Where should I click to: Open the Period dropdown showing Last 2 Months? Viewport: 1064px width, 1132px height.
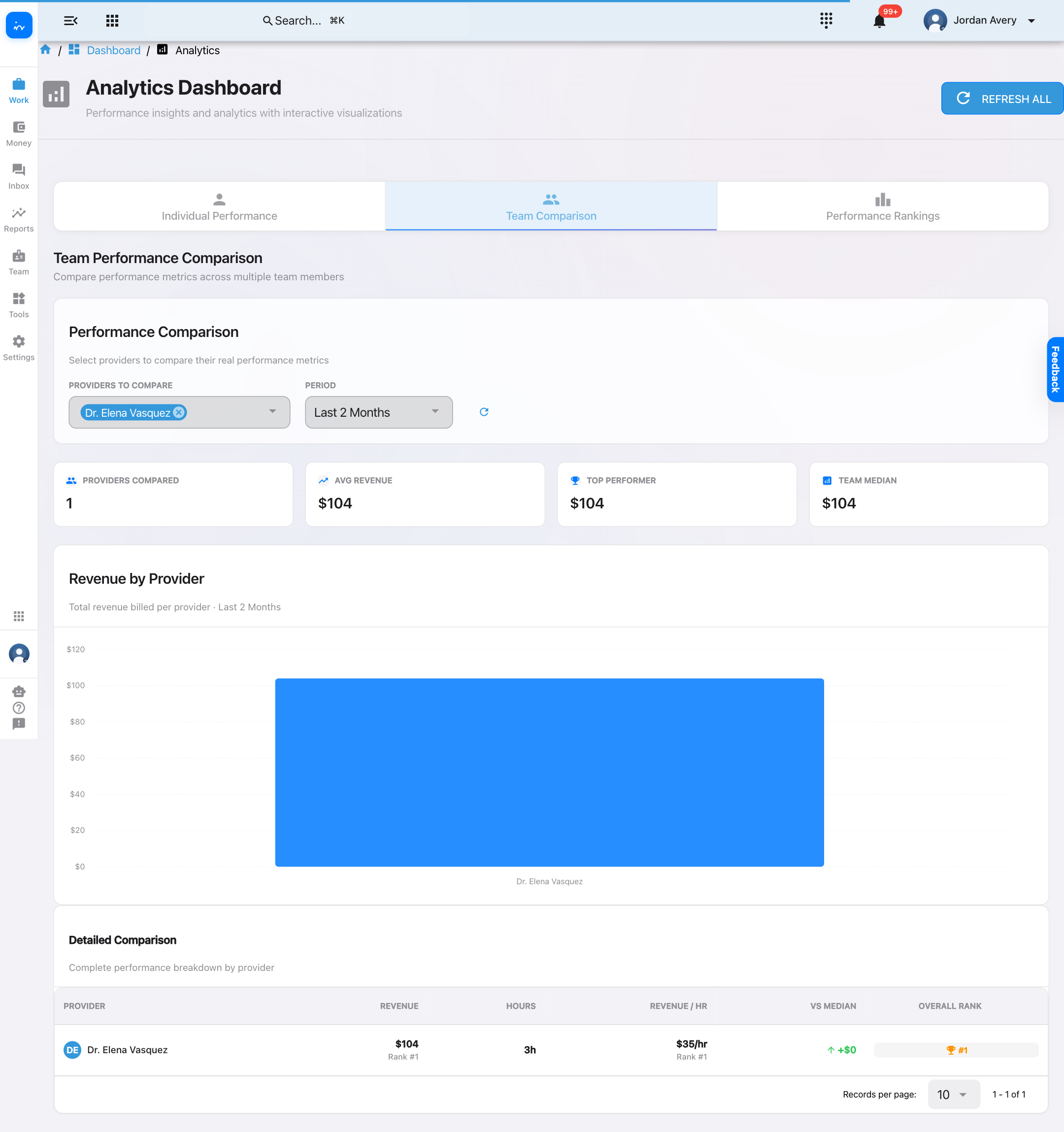pos(379,412)
